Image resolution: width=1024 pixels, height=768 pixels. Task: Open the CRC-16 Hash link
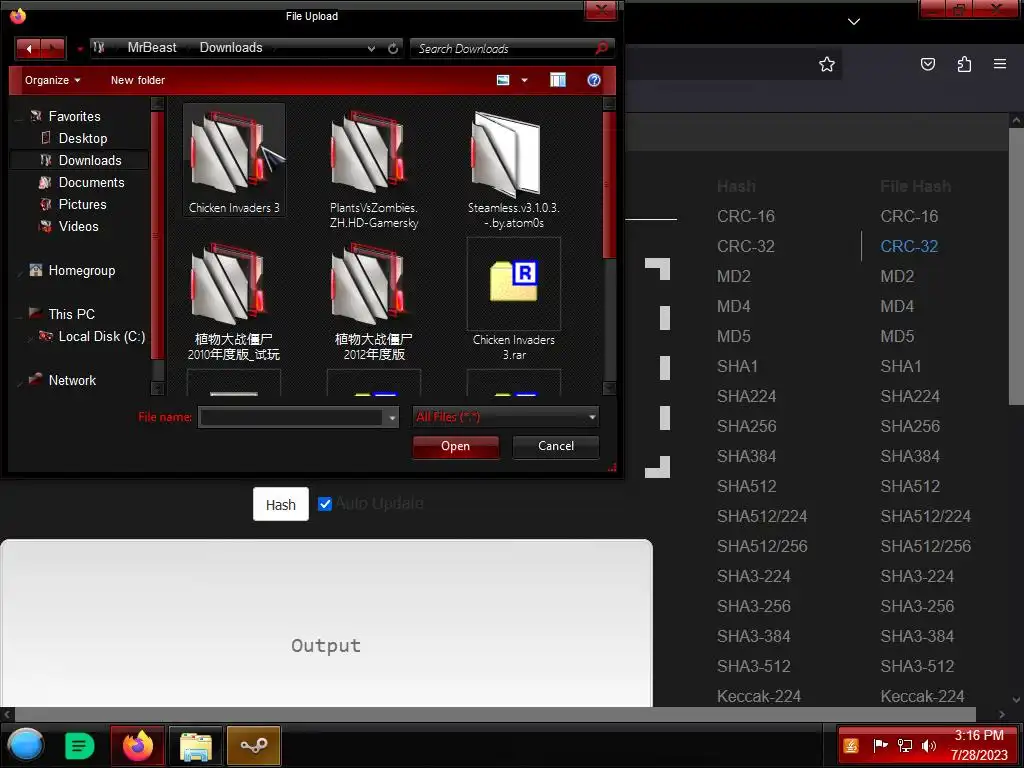pyautogui.click(x=746, y=216)
